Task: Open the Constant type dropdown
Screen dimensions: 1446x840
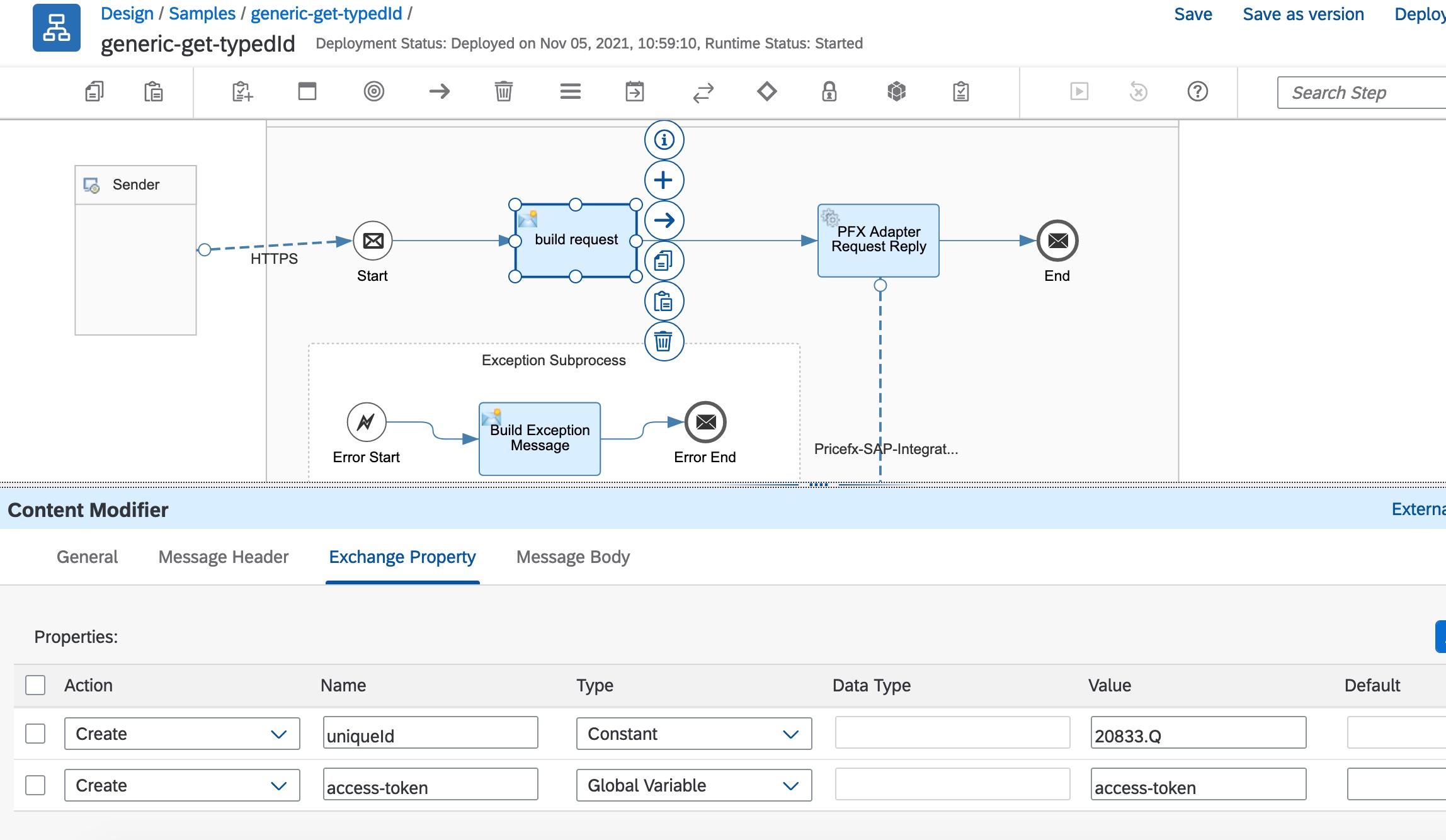Action: click(x=693, y=734)
